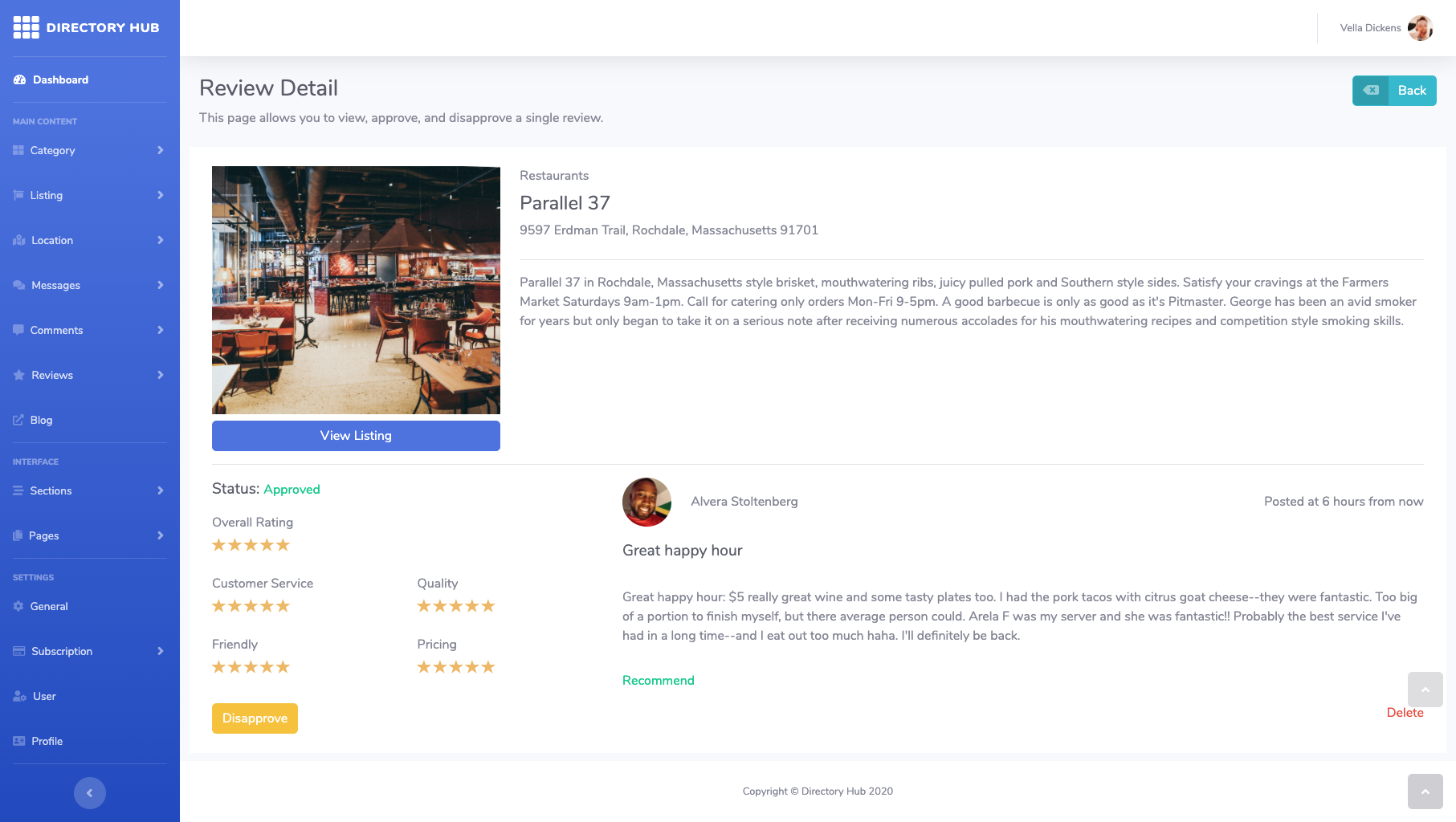Click the Blog edit icon

pos(18,420)
